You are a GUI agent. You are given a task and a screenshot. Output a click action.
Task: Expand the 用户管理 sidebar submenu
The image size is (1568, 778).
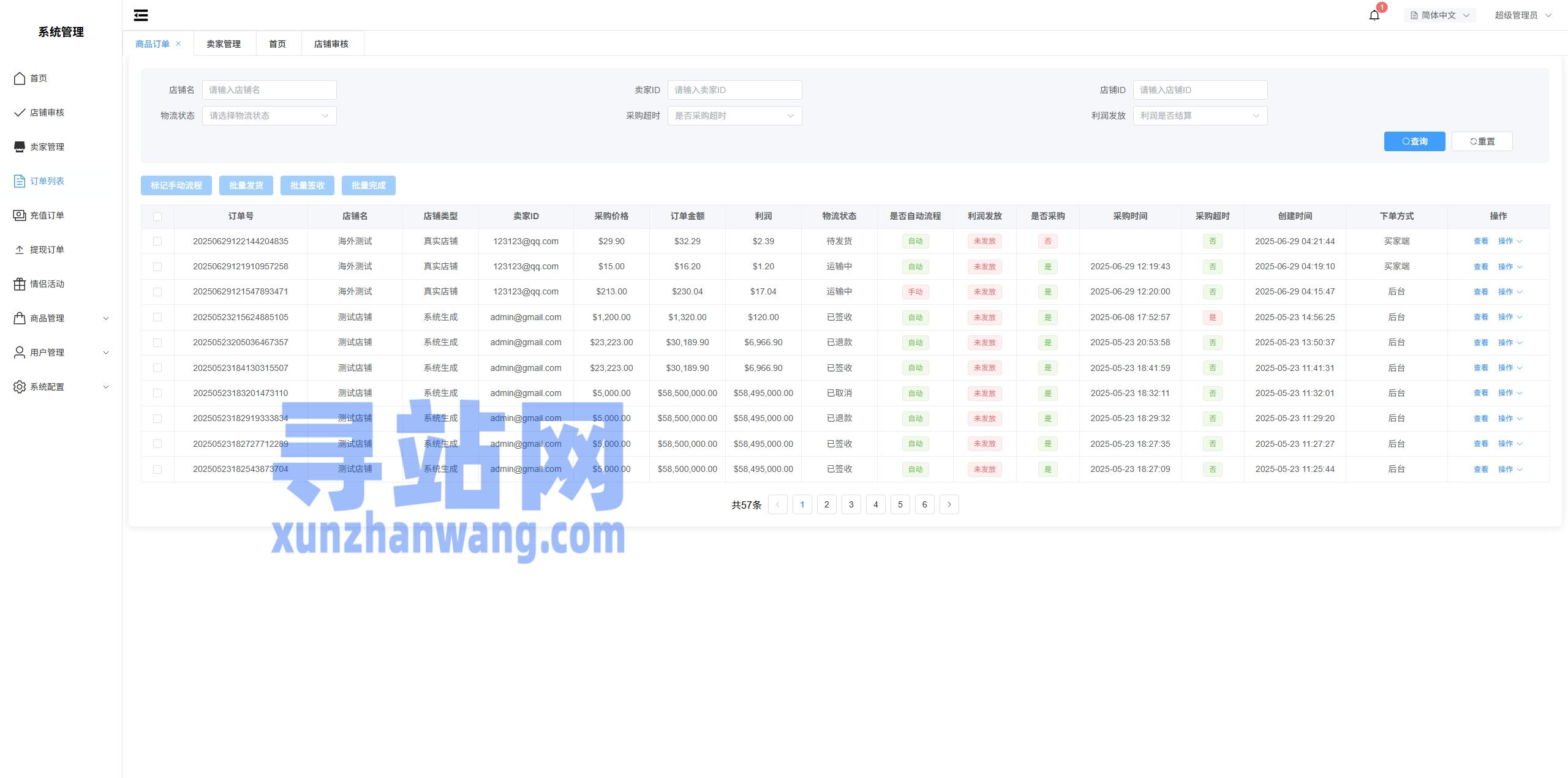tap(105, 353)
